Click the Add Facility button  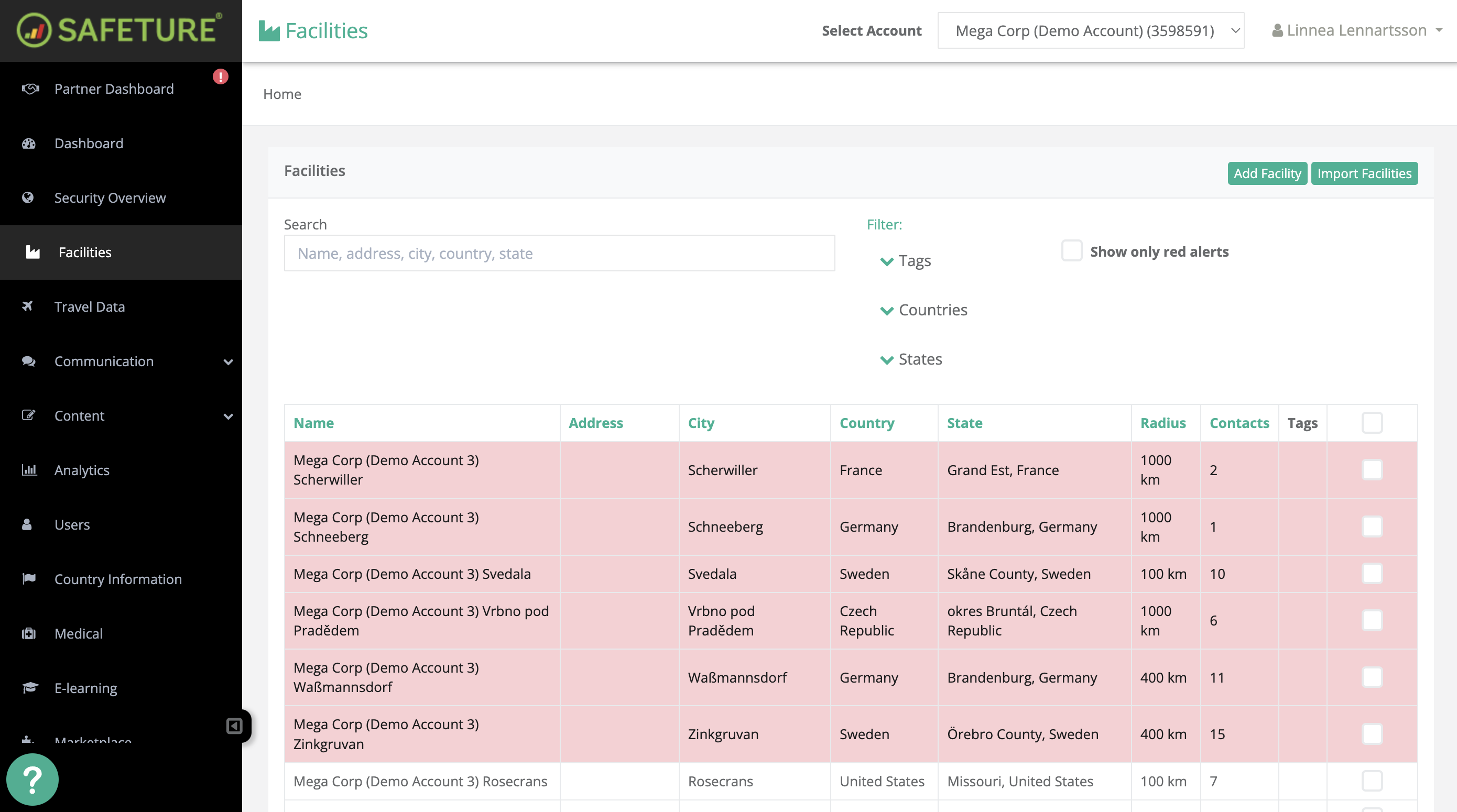click(x=1267, y=173)
